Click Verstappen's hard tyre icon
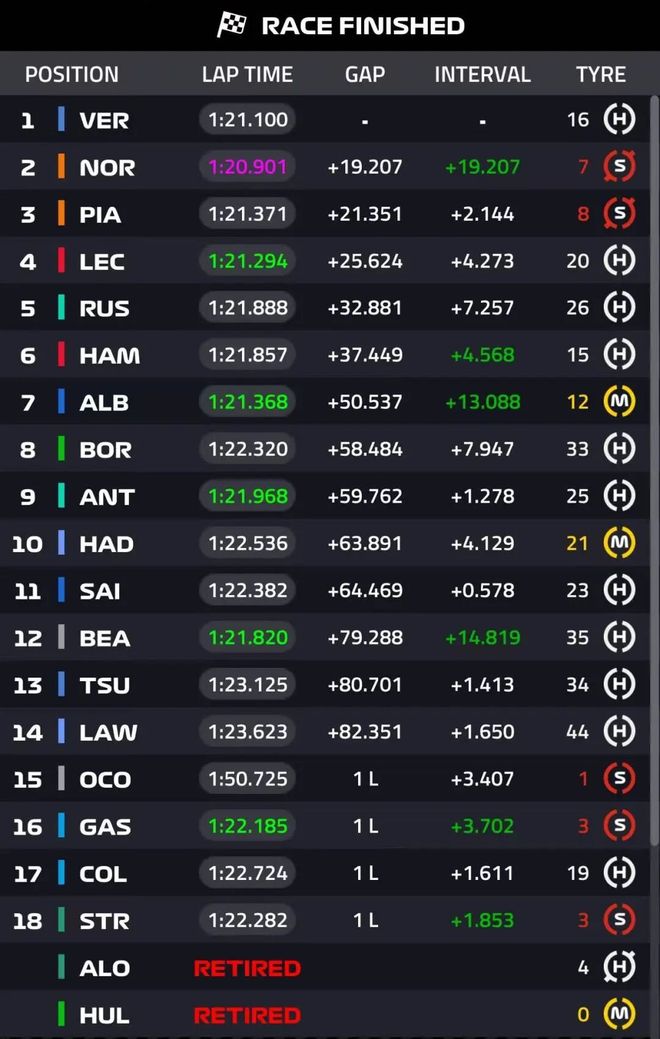This screenshot has height=1039, width=660. [x=619, y=120]
